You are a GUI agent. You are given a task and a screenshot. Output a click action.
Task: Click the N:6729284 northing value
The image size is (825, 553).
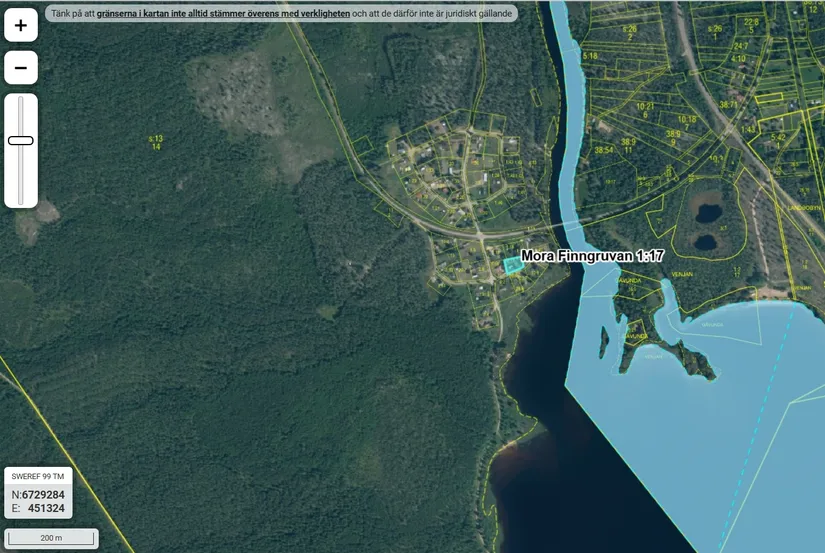click(x=38, y=495)
